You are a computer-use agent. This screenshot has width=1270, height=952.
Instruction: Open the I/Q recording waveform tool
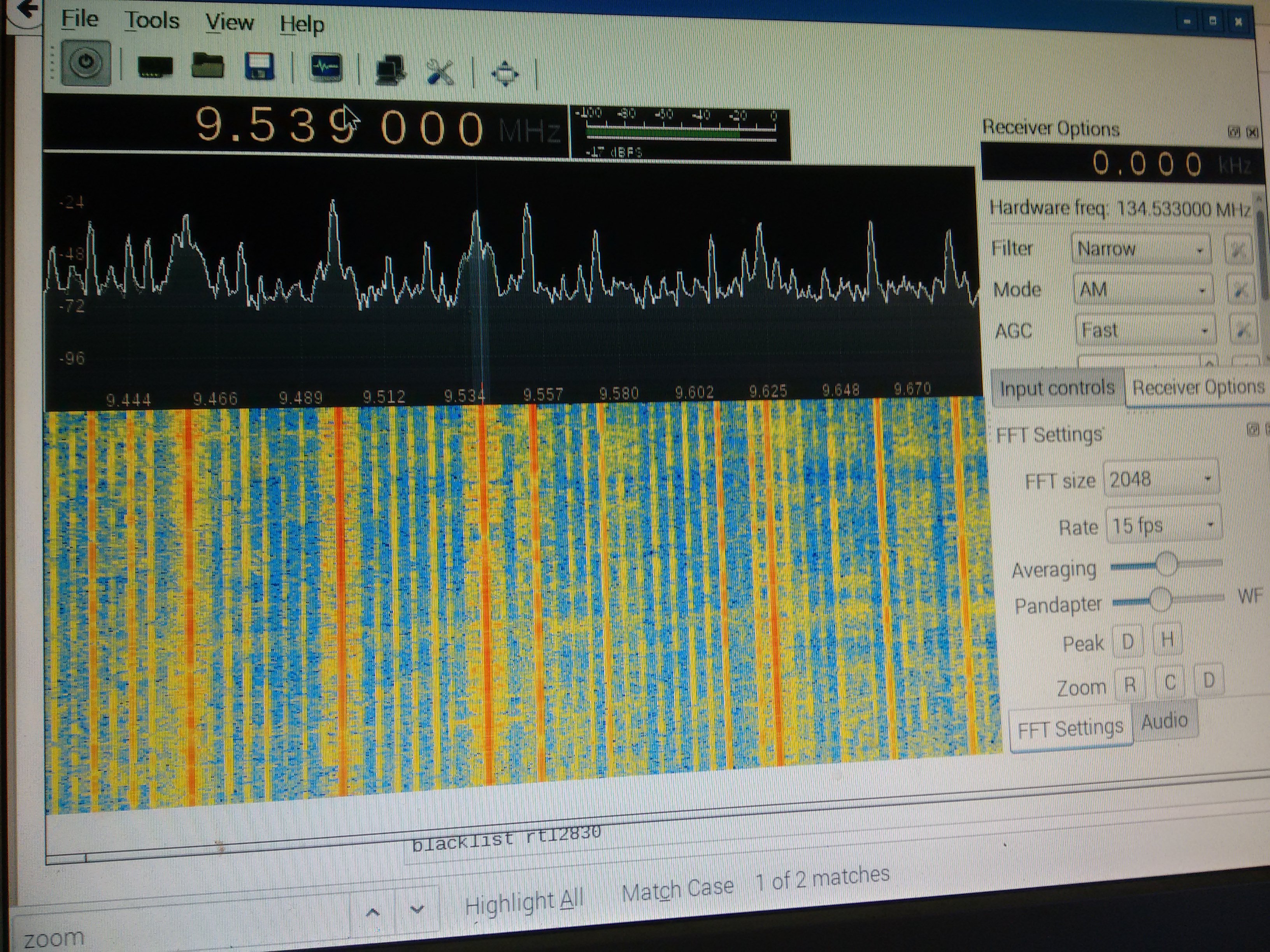pyautogui.click(x=326, y=68)
